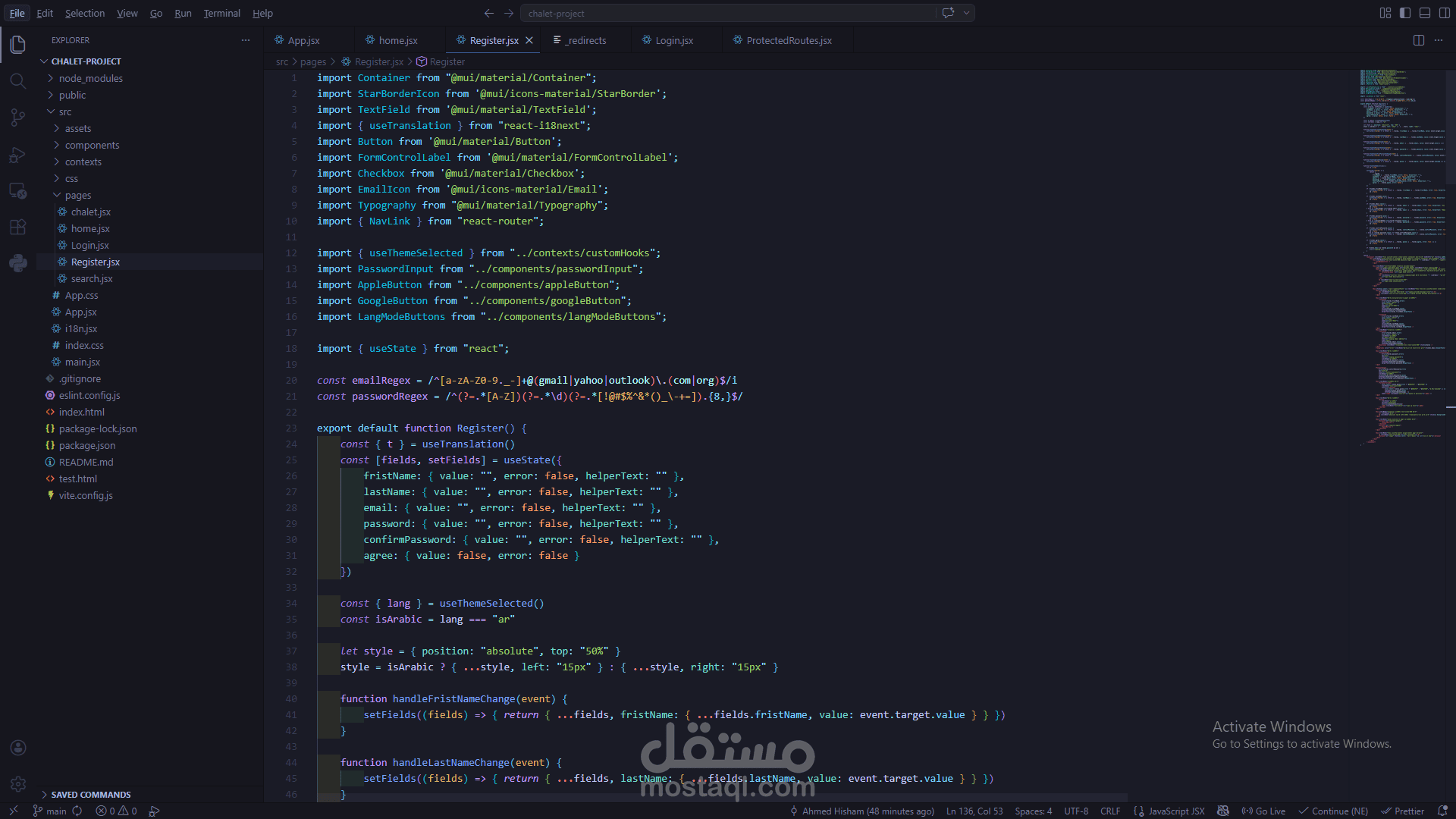
Task: Open the errors and warnings count in the status bar
Action: (117, 811)
